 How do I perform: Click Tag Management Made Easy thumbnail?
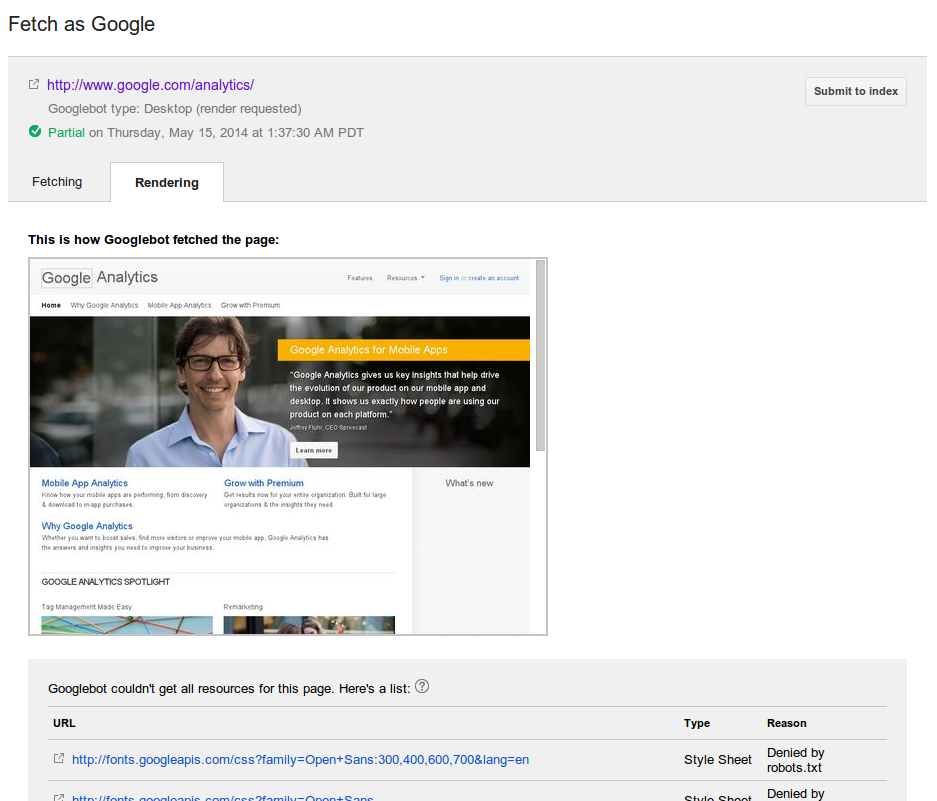127,625
